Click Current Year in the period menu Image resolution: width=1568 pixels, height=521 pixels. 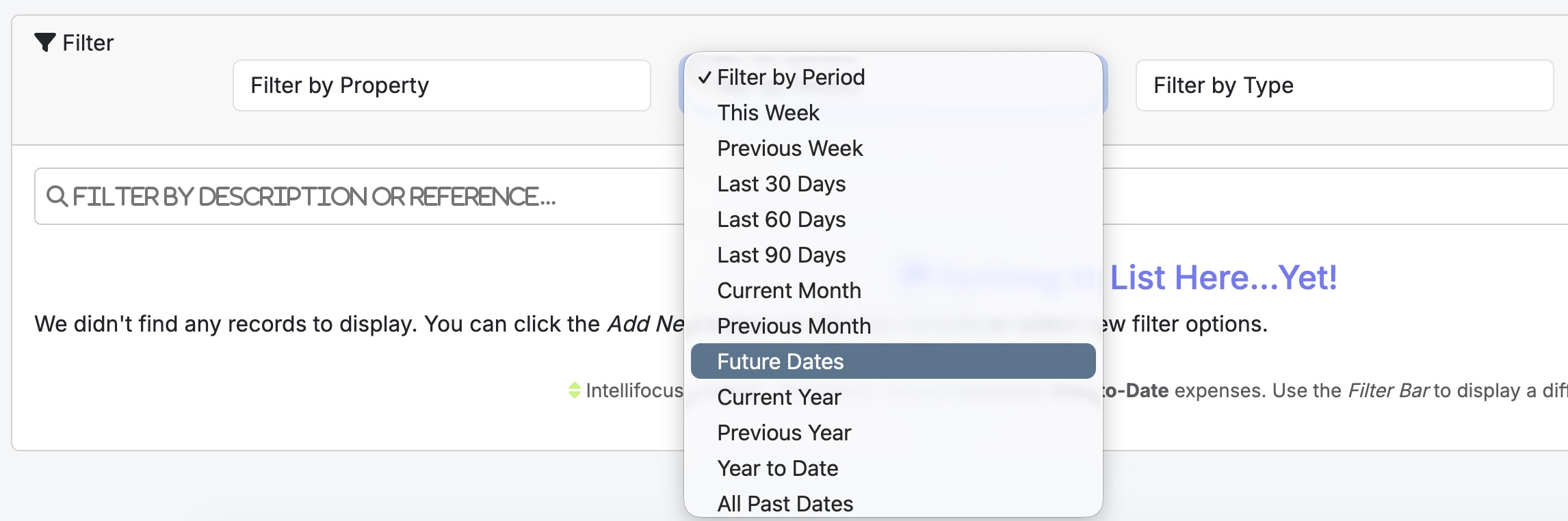pos(778,397)
